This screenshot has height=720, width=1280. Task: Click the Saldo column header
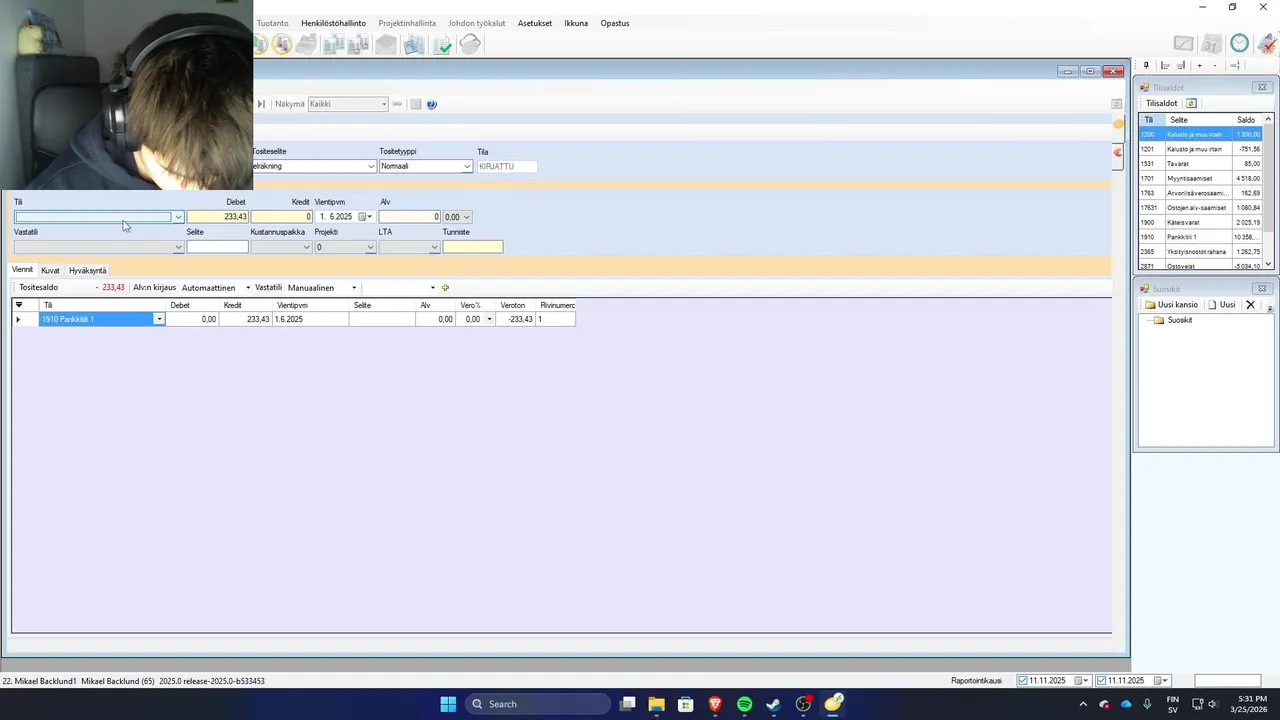point(1247,120)
